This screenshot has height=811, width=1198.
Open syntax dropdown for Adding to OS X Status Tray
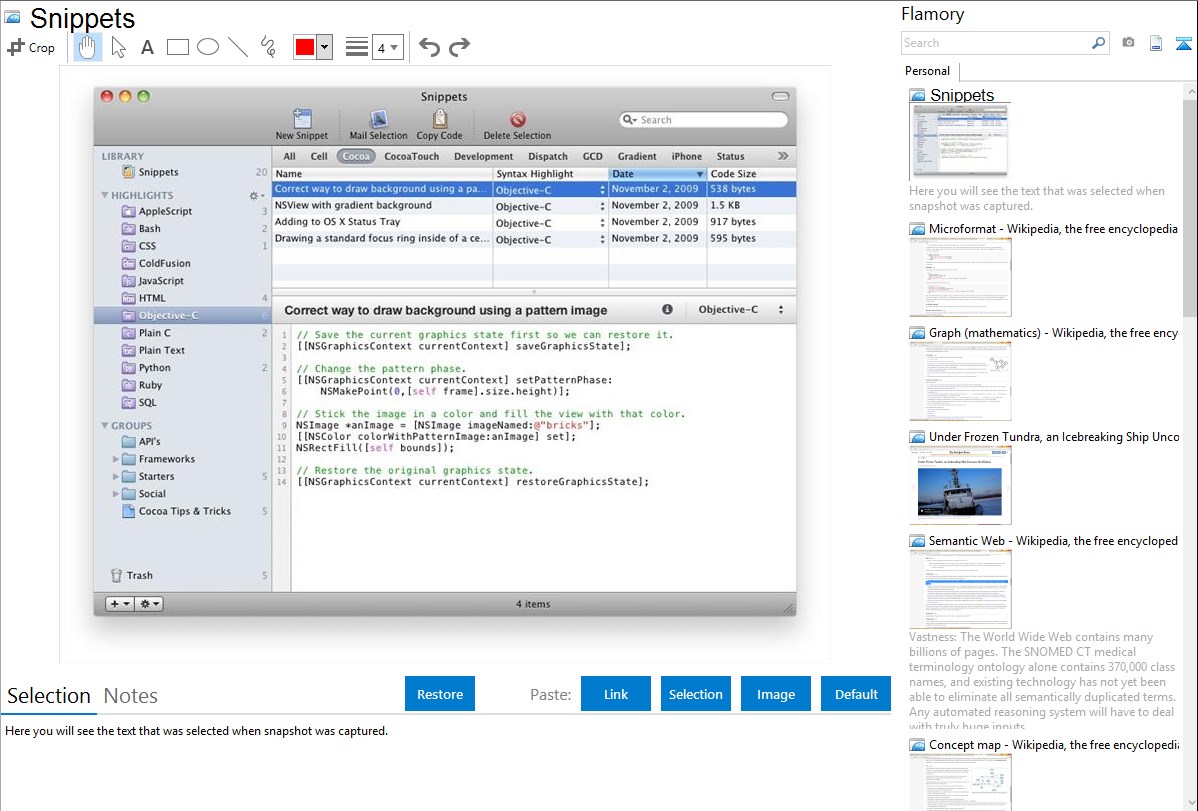[x=602, y=223]
